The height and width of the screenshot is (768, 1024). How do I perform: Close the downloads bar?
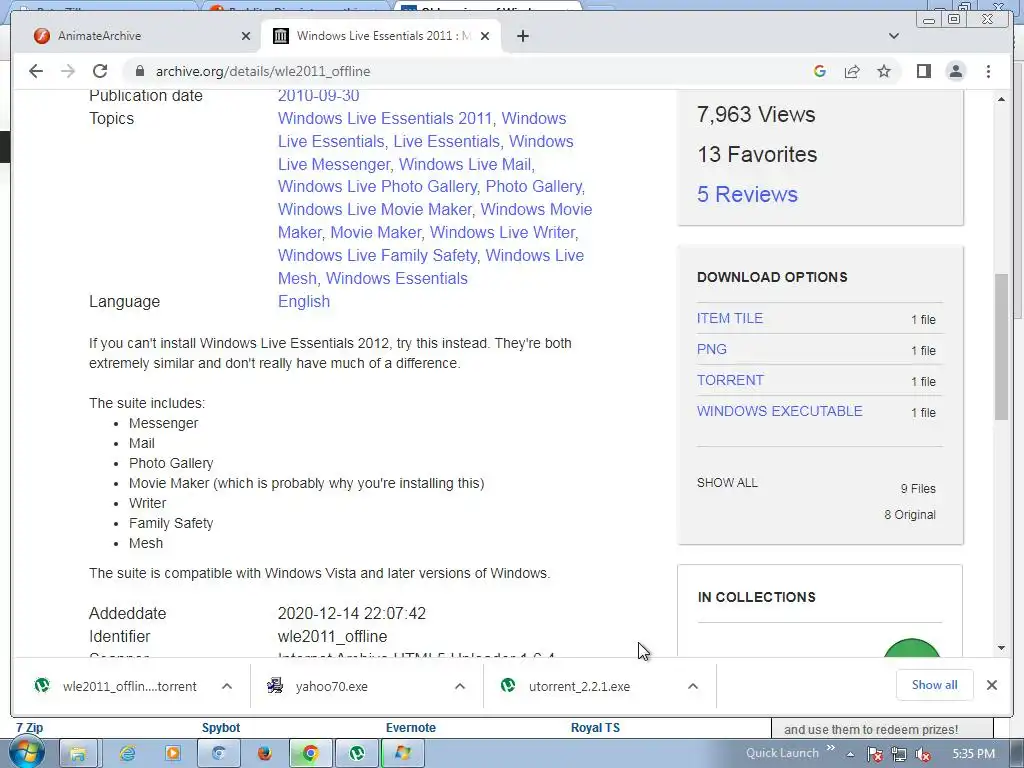click(x=991, y=685)
